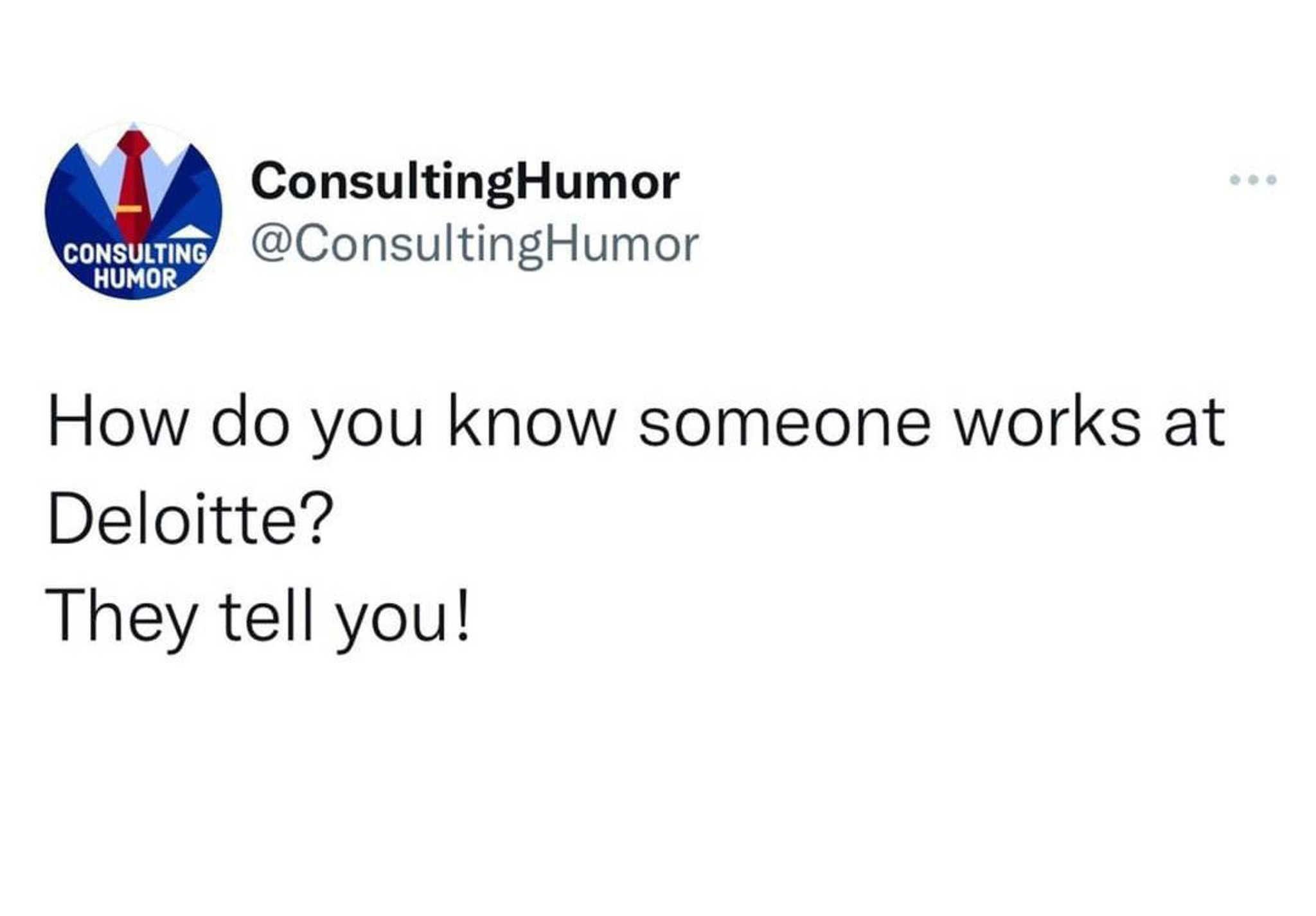This screenshot has height=916, width=1316.
Task: Click the word 'someone' in the tweet
Action: (784, 424)
